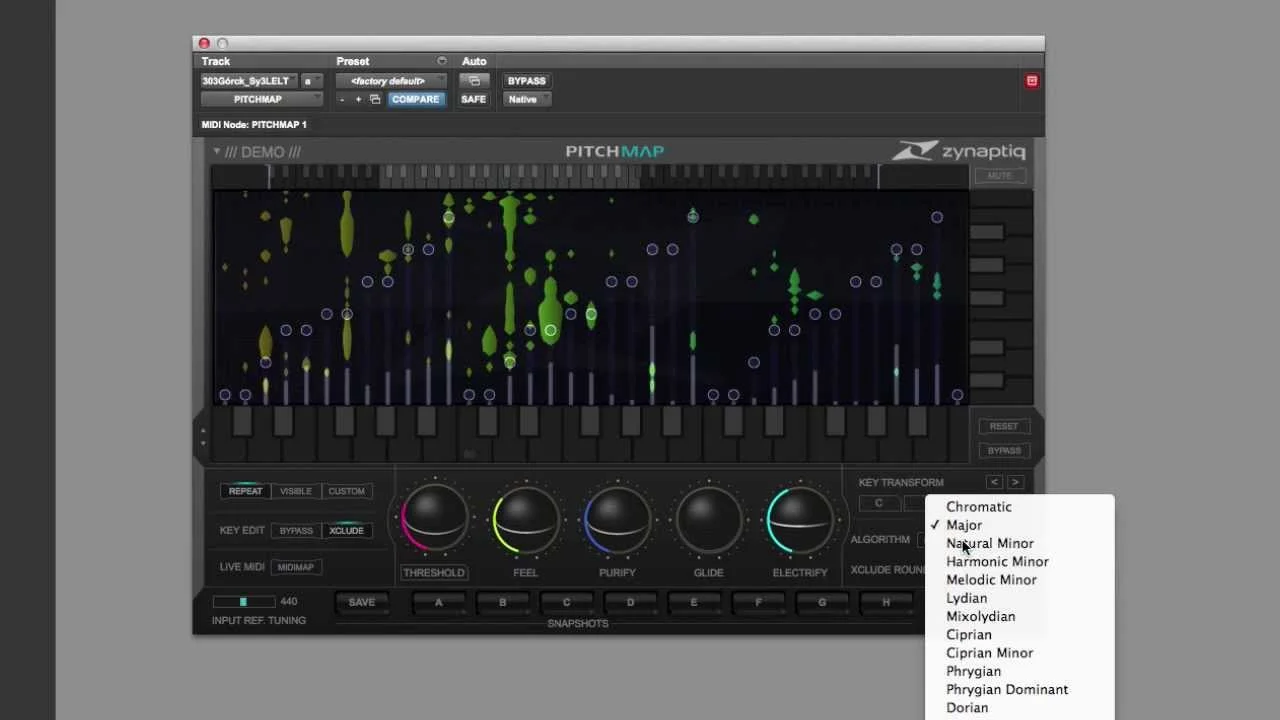Collapse the DEMO section disclosure triangle

tap(216, 151)
